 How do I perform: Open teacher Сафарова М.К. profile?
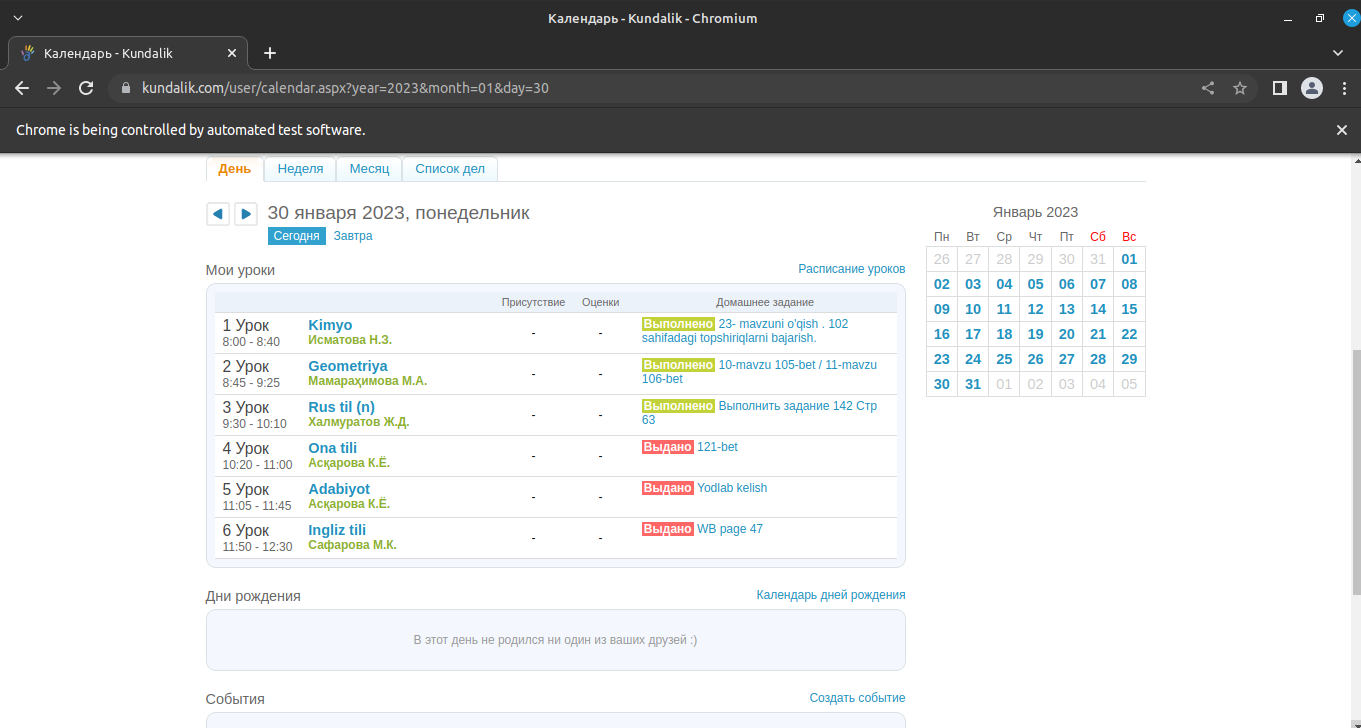tap(353, 545)
